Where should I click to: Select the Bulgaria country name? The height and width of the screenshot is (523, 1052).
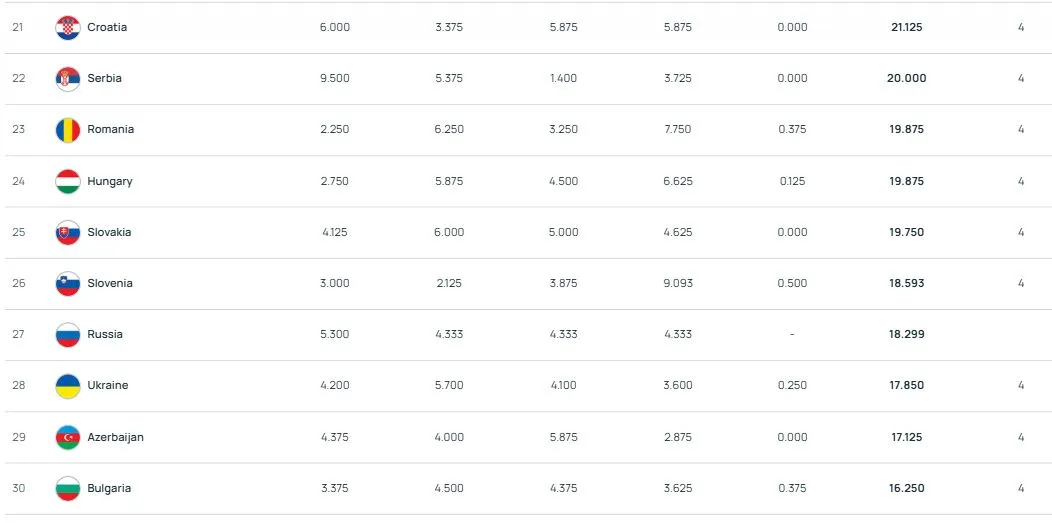tap(109, 489)
